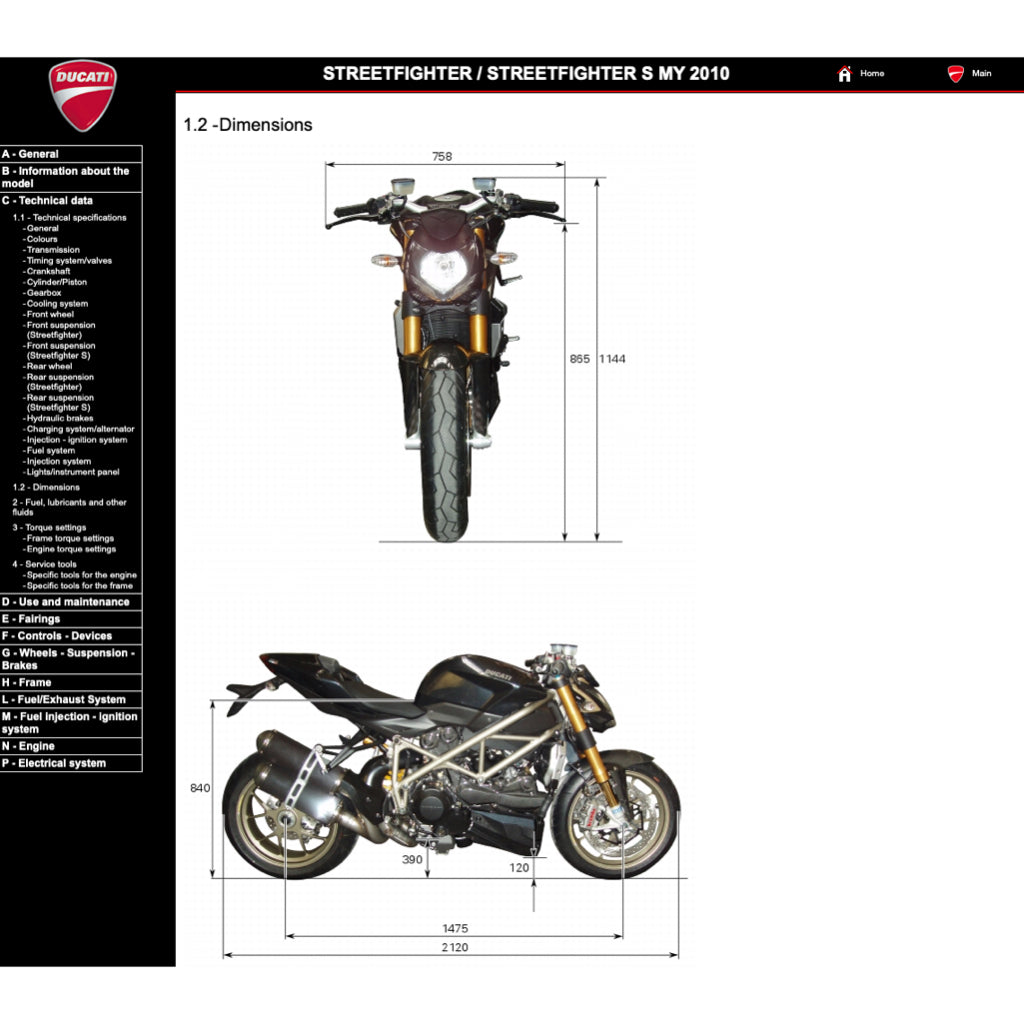
Task: Open the Cooling system specifications page
Action: click(57, 303)
